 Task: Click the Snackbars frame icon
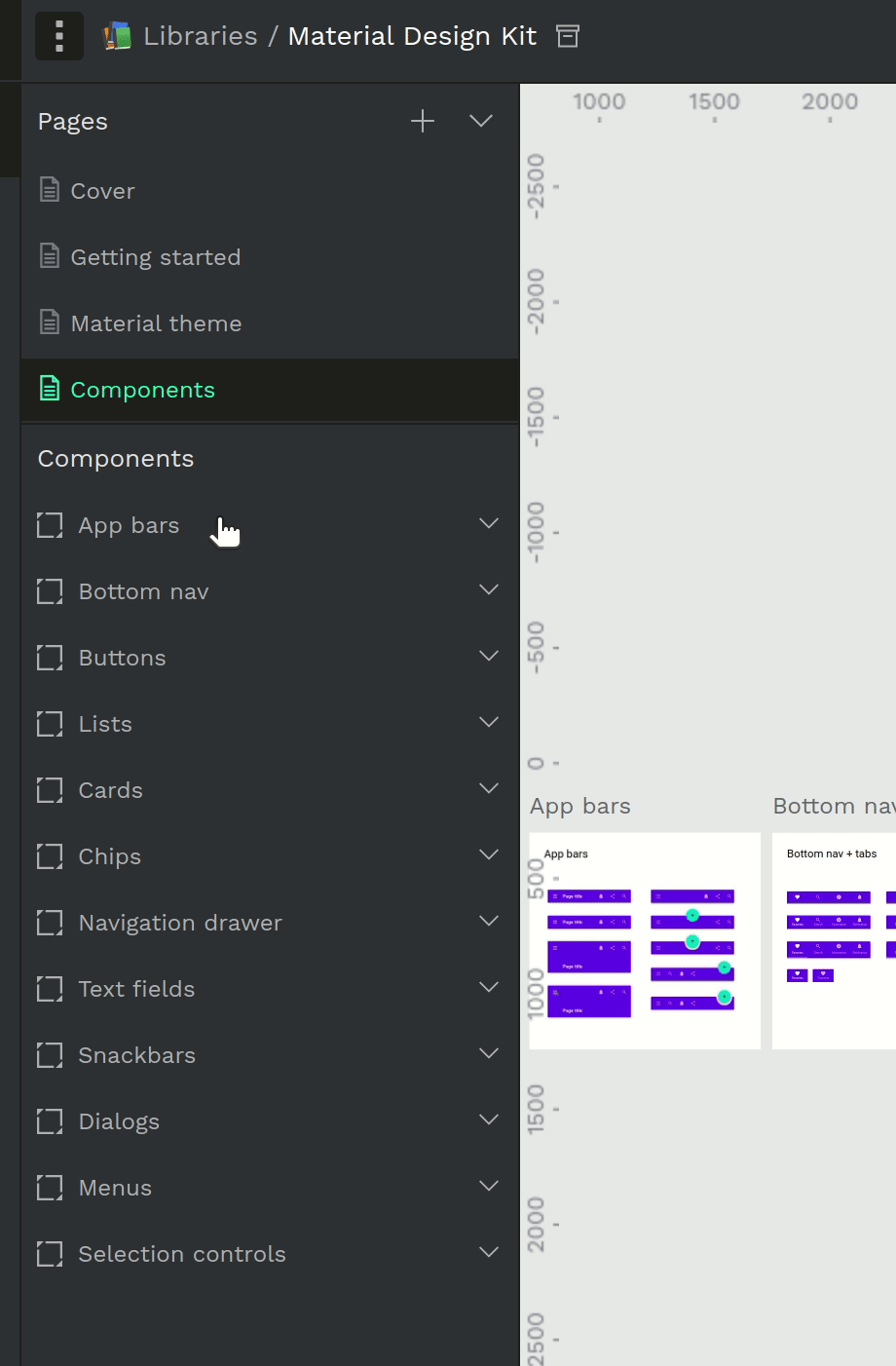[x=50, y=1055]
